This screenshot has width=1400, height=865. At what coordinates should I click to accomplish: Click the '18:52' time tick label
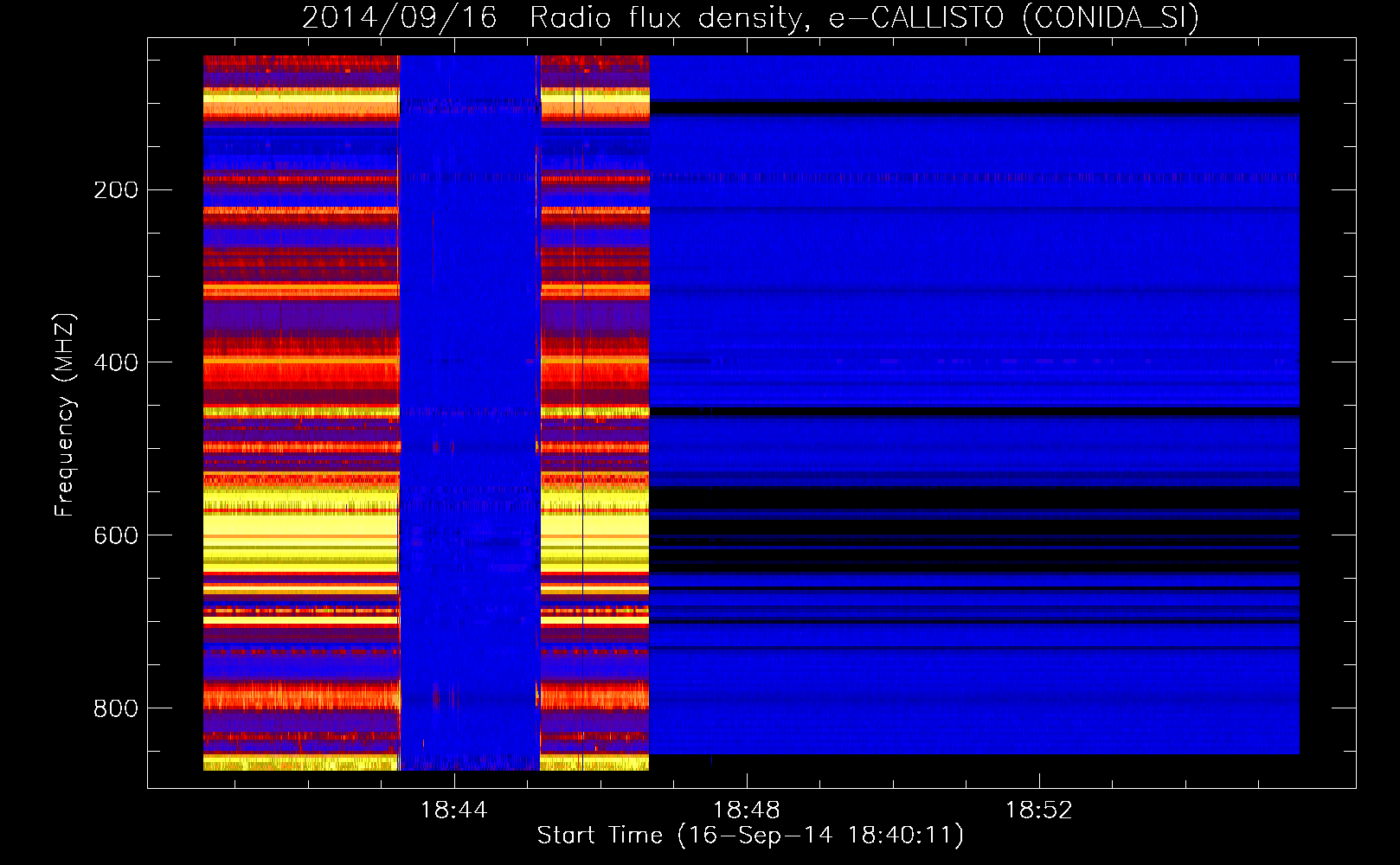[1038, 811]
